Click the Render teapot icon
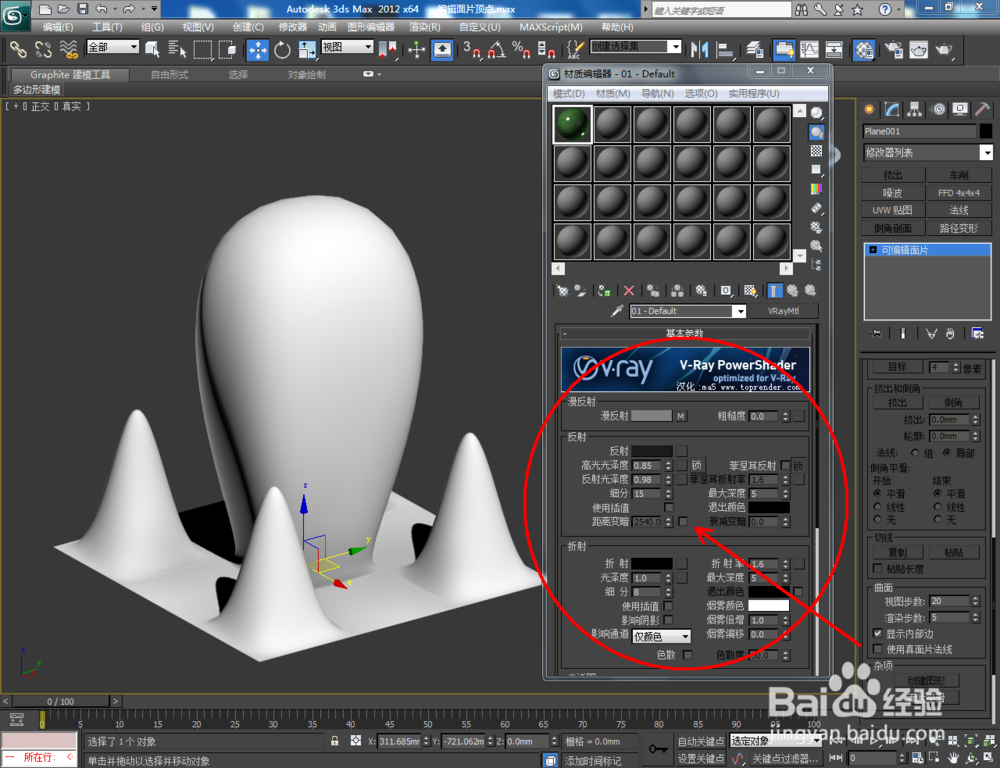The height and width of the screenshot is (768, 1000). pos(943,49)
